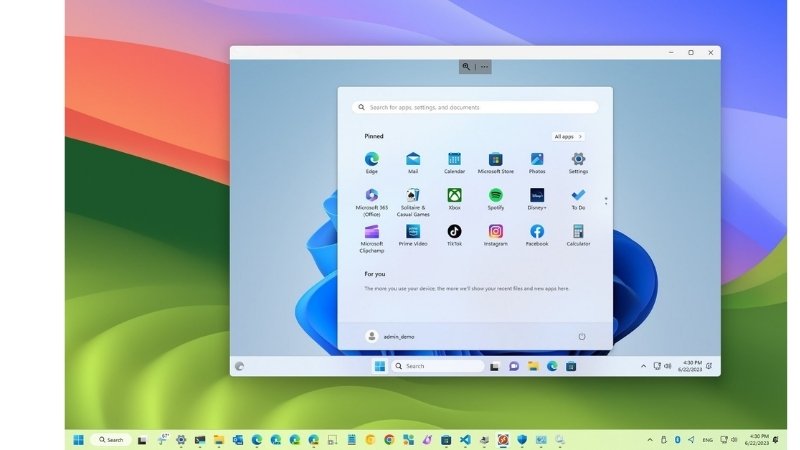Launch Microsoft Clipchamp
This screenshot has width=800, height=450.
(x=371, y=238)
